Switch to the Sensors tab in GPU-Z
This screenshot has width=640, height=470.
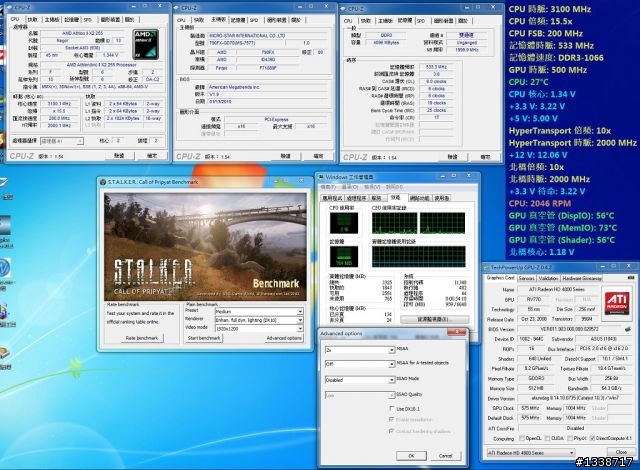[526, 278]
